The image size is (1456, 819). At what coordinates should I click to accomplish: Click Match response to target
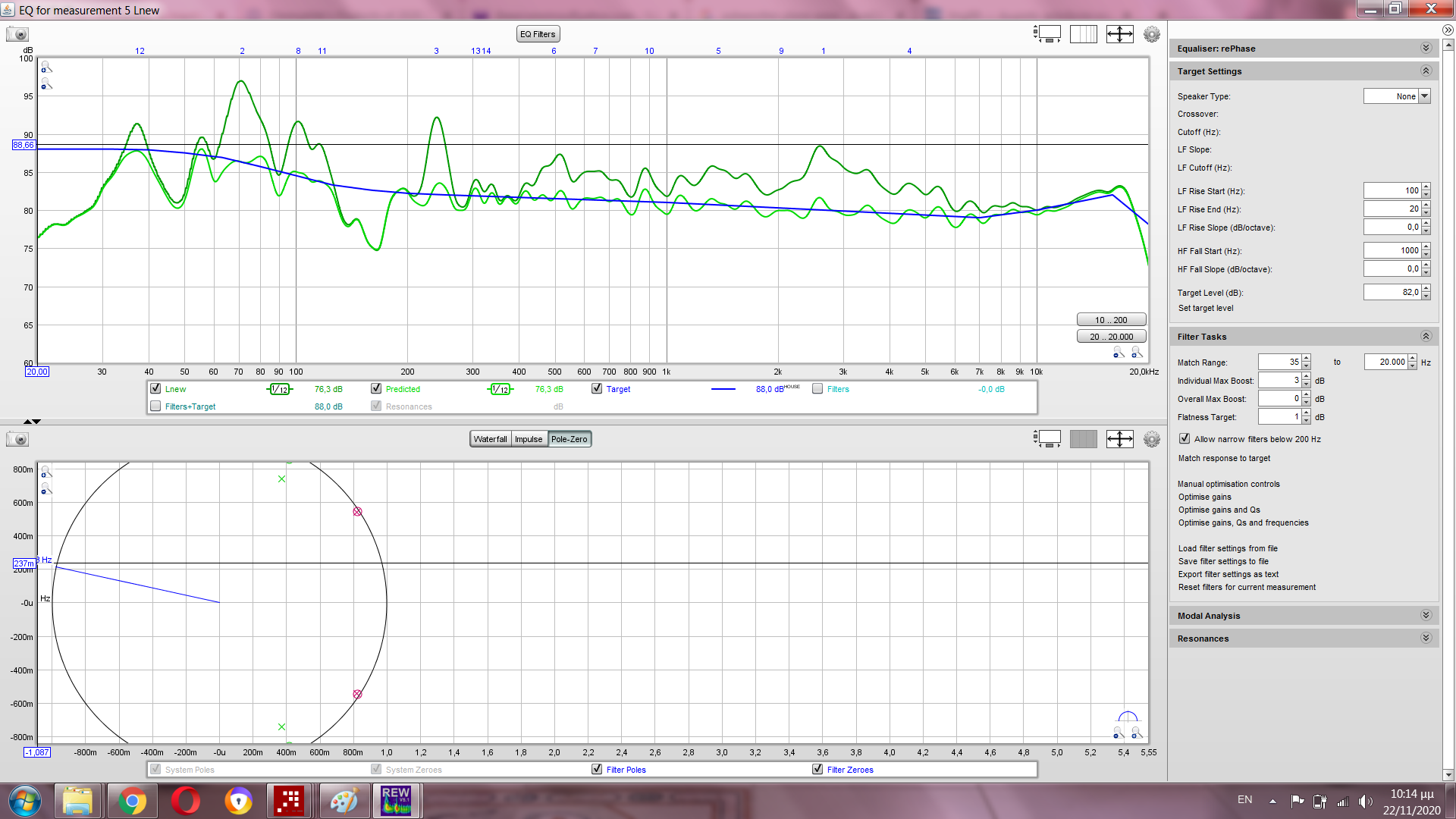coord(1224,458)
